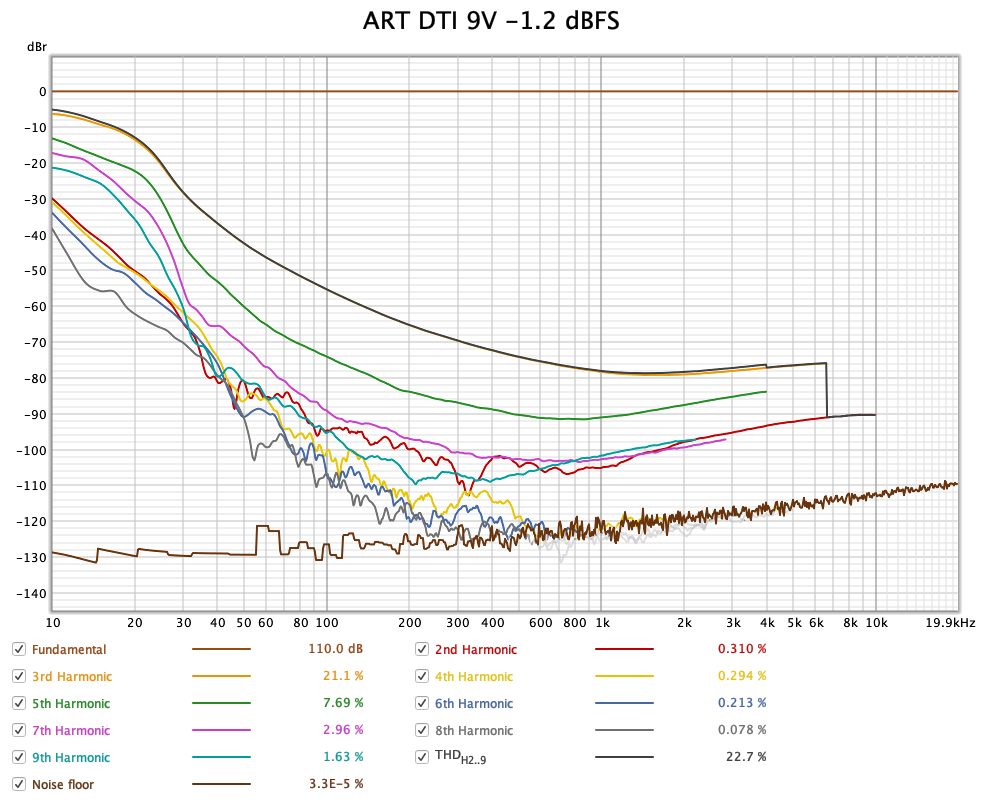Click the 8th Harmonic value 0.078 %
Screen dimensions: 984x800
pos(742,730)
